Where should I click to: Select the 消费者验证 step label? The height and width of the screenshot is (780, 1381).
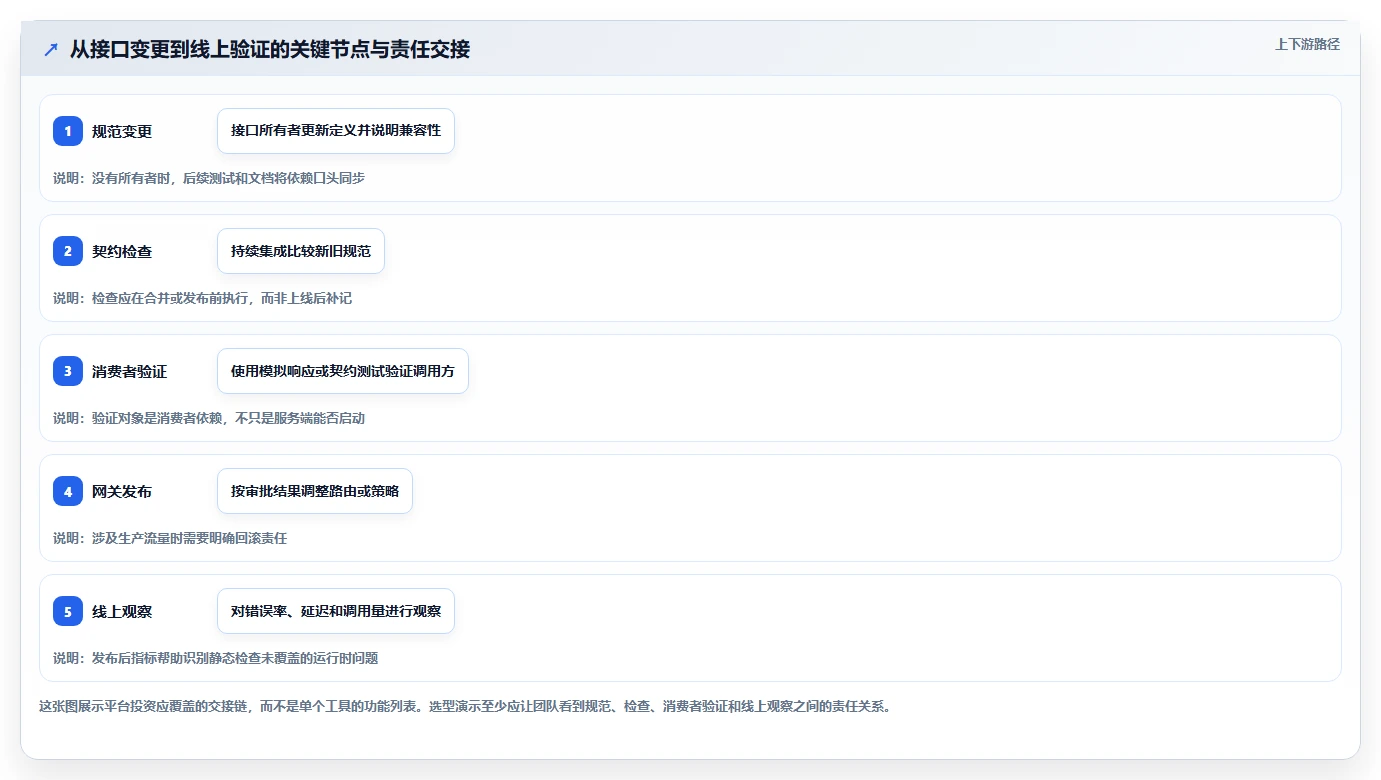[x=130, y=371]
